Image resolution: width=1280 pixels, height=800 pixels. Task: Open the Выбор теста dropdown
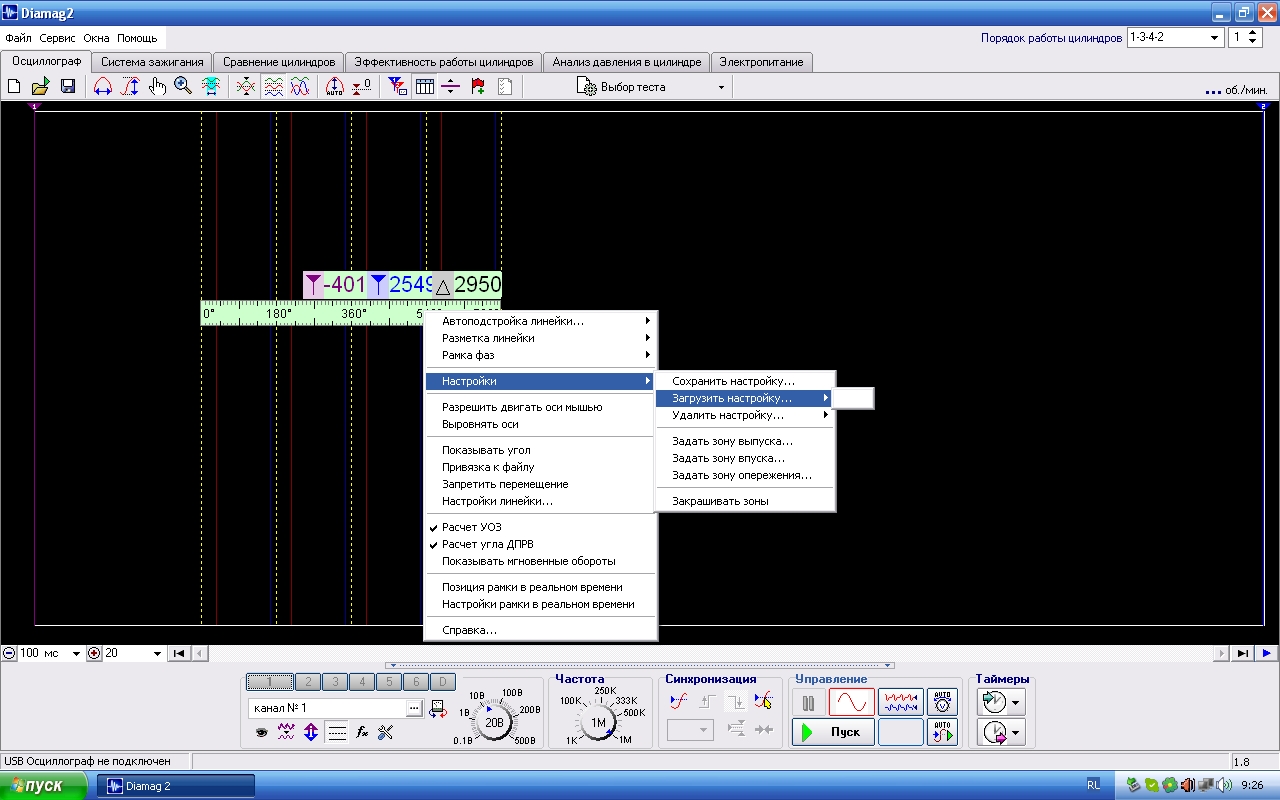point(721,87)
